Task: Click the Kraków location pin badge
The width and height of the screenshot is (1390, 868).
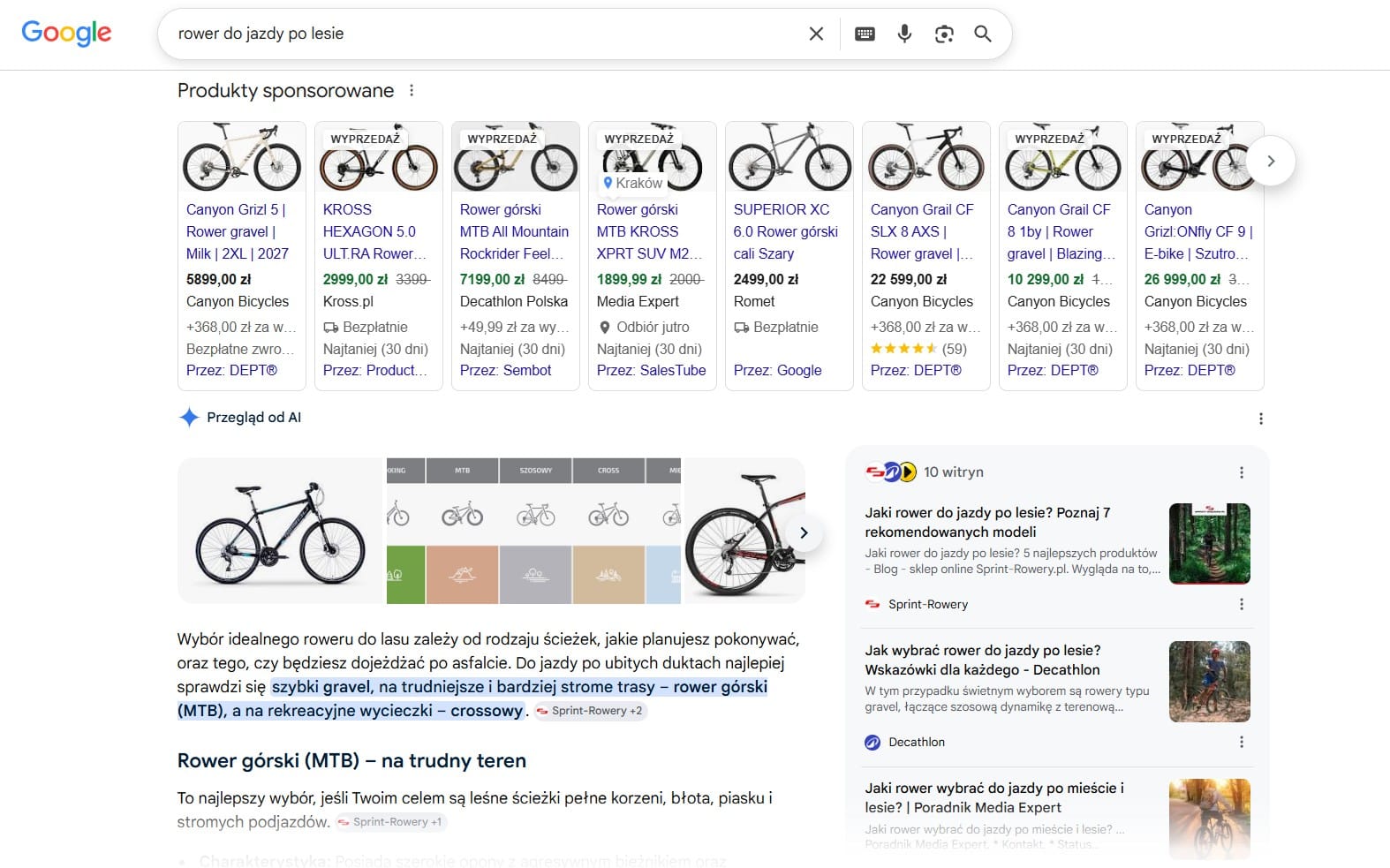Action: (632, 183)
